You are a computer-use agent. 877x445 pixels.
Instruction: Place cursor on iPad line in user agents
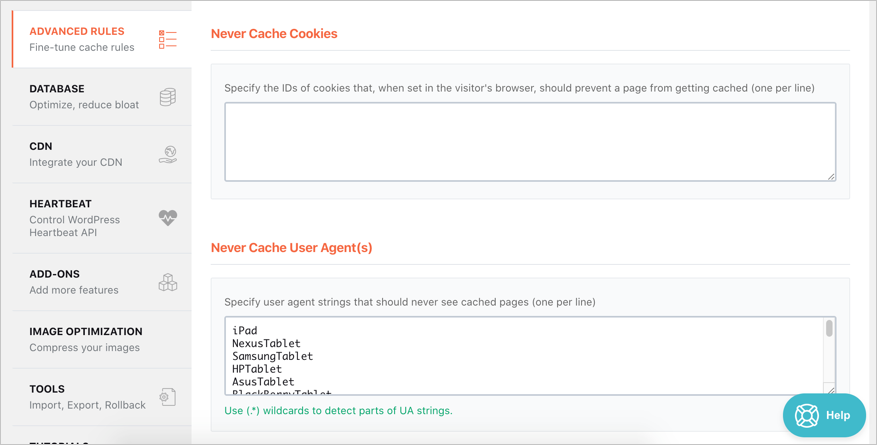[245, 330]
